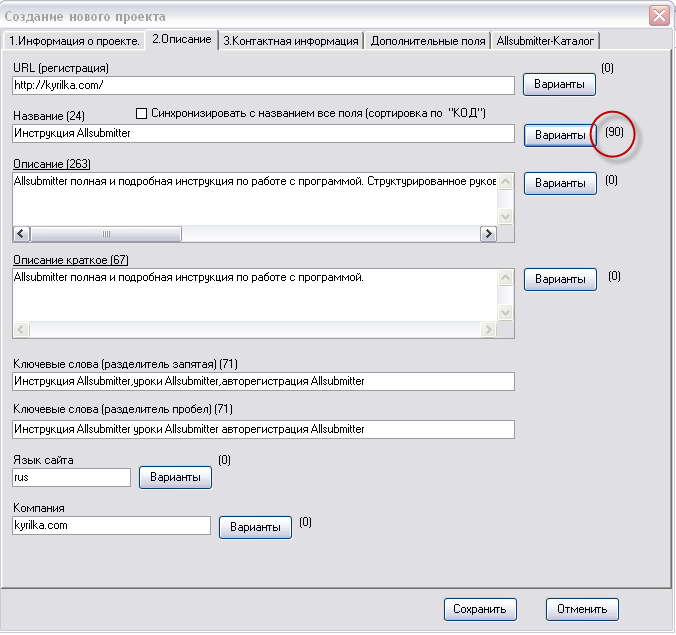Open the Дополнительные поля tab
Image resolution: width=676 pixels, height=635 pixels.
(428, 41)
